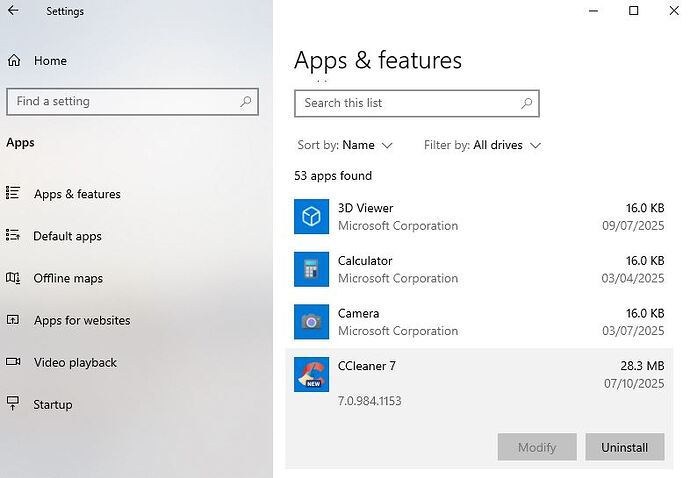
Task: Click the Camera app icon
Action: click(311, 322)
